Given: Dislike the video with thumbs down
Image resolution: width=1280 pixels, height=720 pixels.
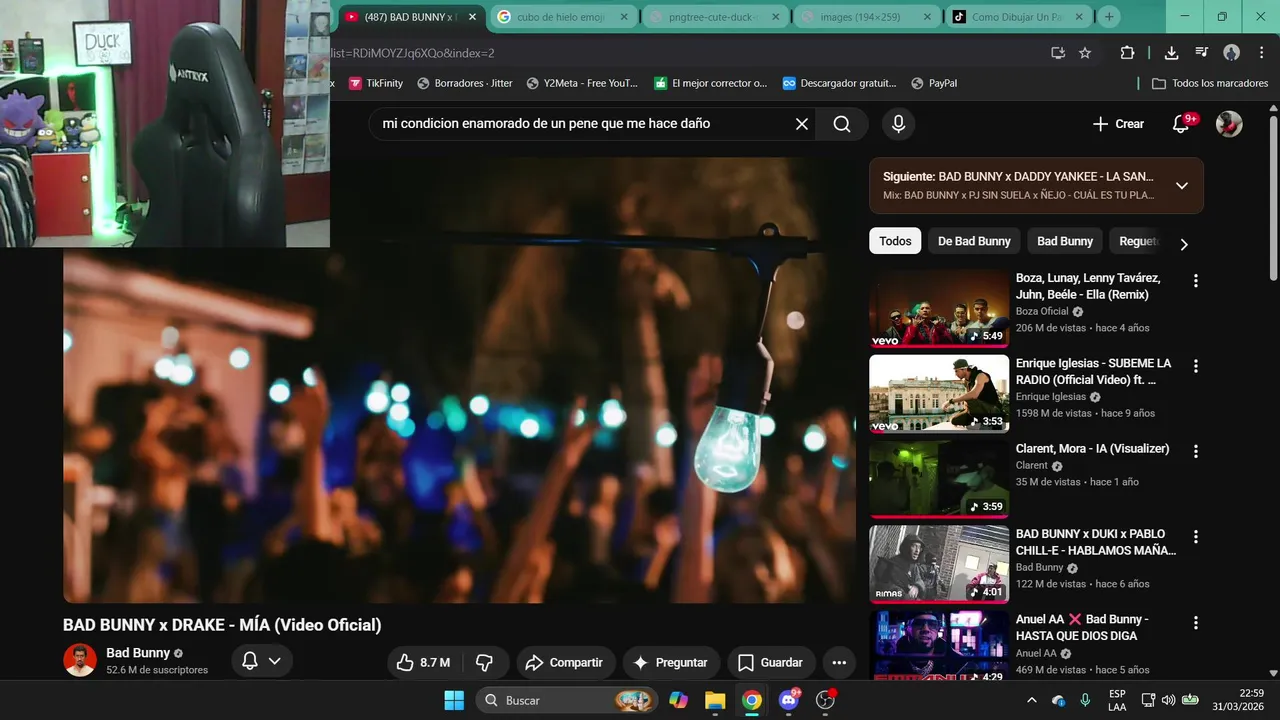Looking at the screenshot, I should [484, 662].
